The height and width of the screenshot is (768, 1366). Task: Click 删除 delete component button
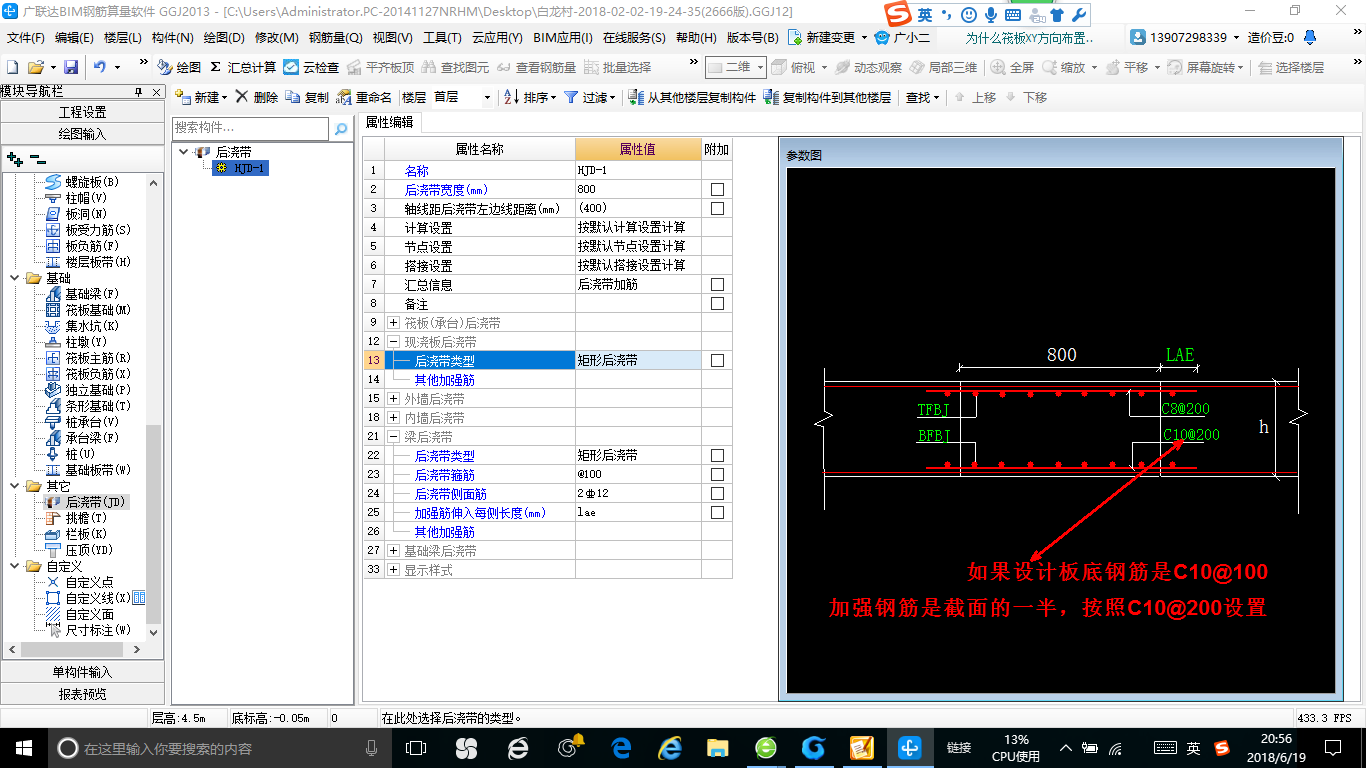[257, 97]
